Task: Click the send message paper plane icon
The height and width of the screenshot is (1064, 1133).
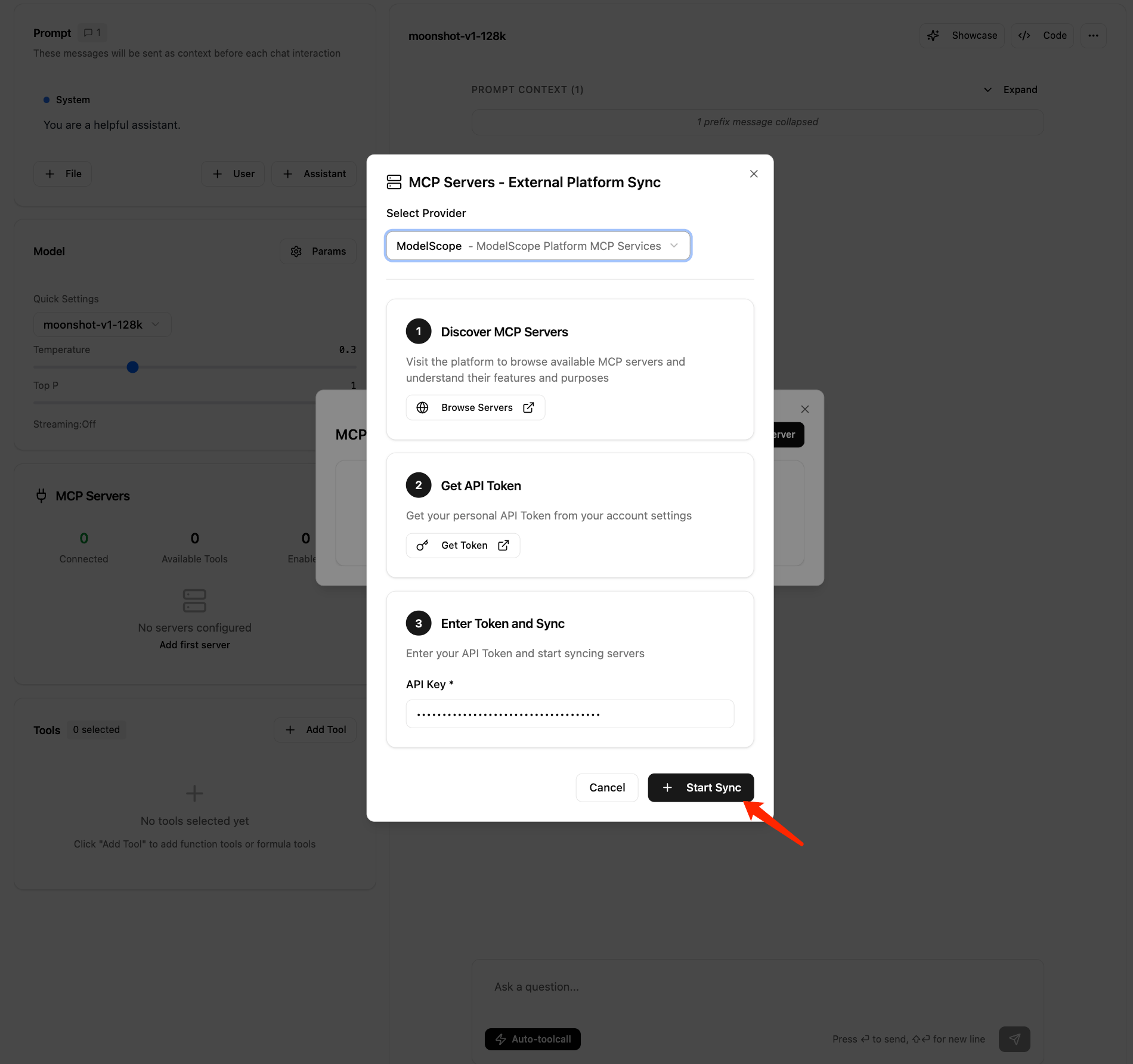Action: click(1014, 1039)
